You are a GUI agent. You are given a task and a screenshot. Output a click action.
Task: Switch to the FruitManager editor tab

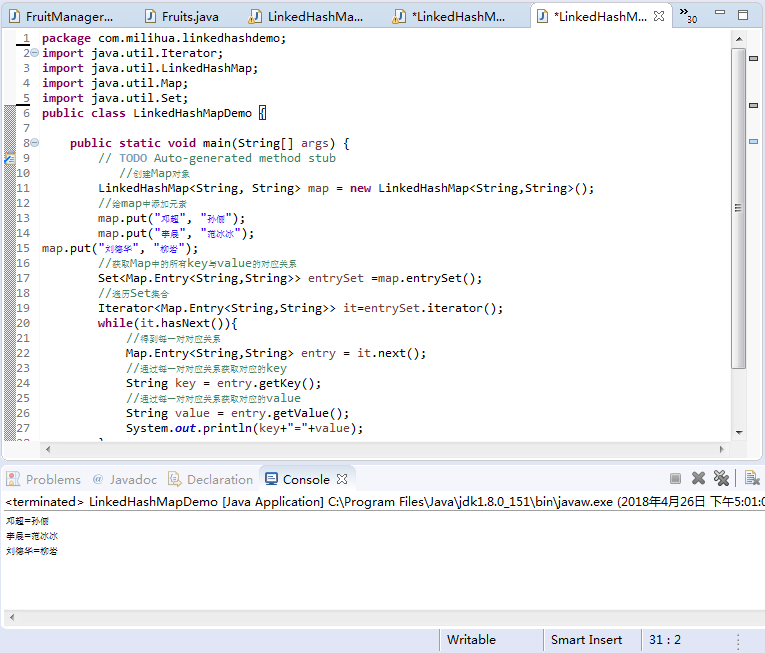click(62, 17)
